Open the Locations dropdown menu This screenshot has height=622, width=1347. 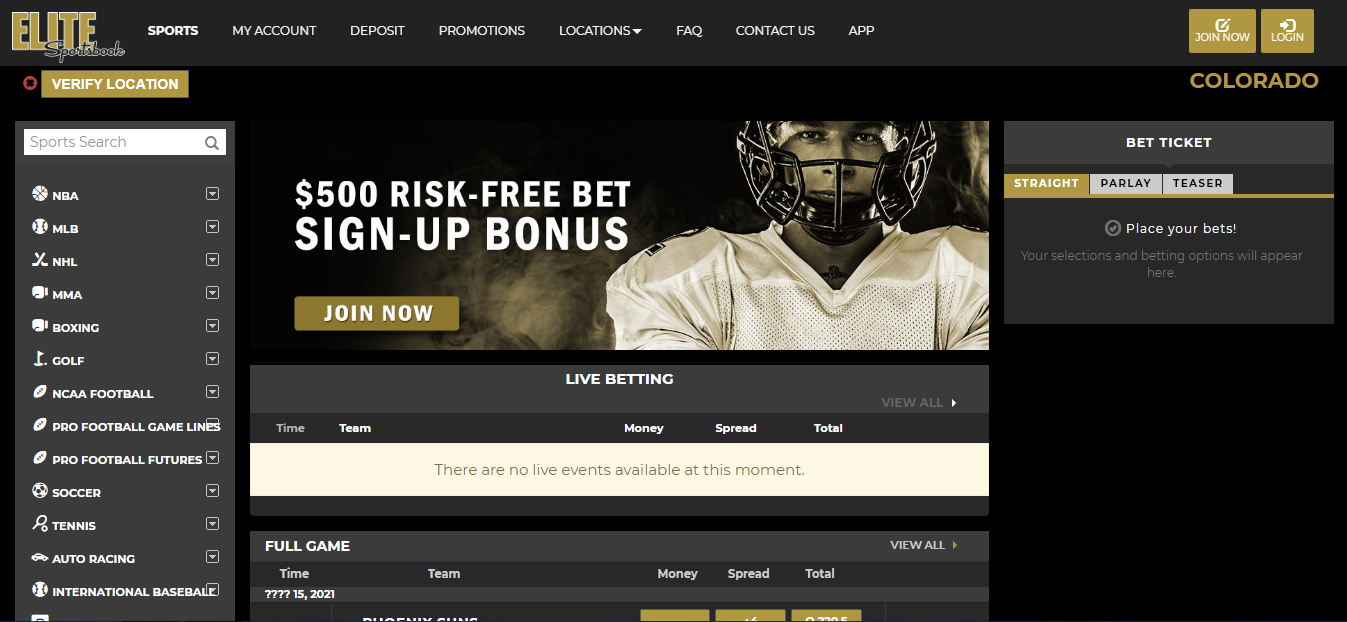tap(600, 31)
